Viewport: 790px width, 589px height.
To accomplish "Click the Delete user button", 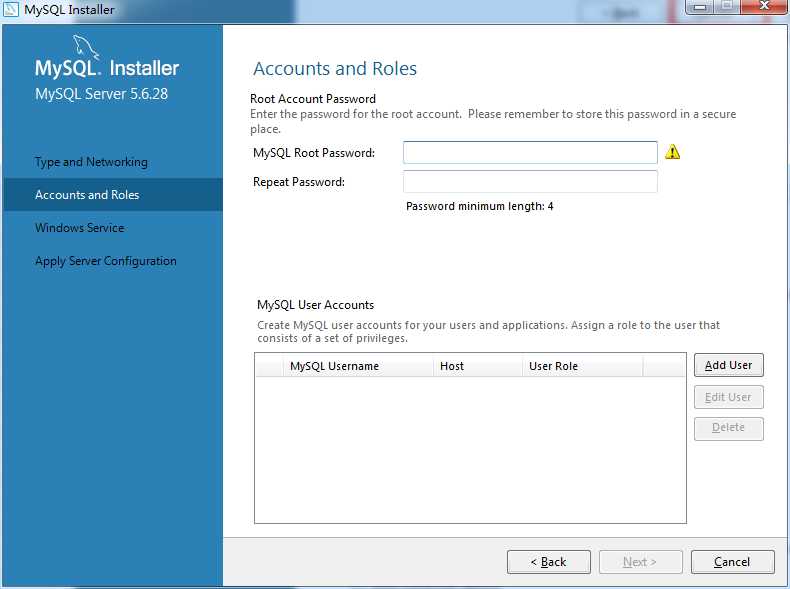I will [729, 428].
